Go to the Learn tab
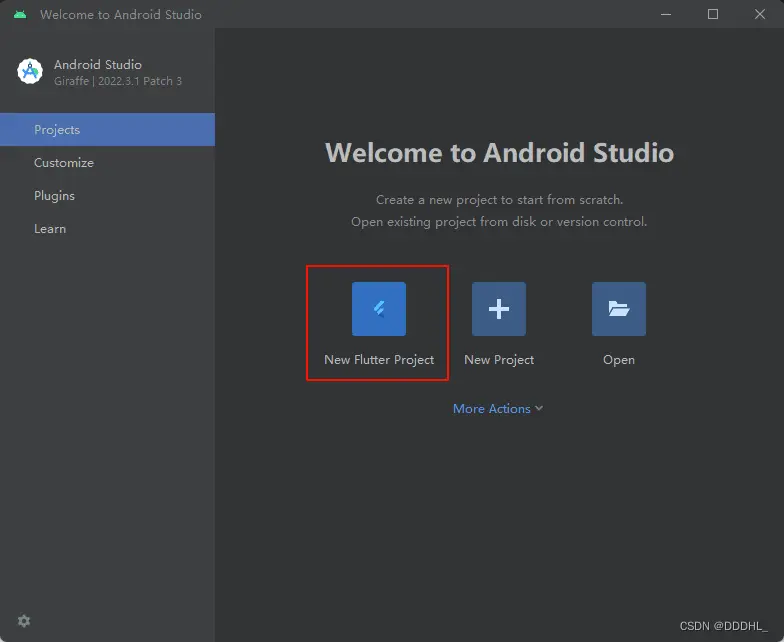The width and height of the screenshot is (784, 642). [x=108, y=228]
